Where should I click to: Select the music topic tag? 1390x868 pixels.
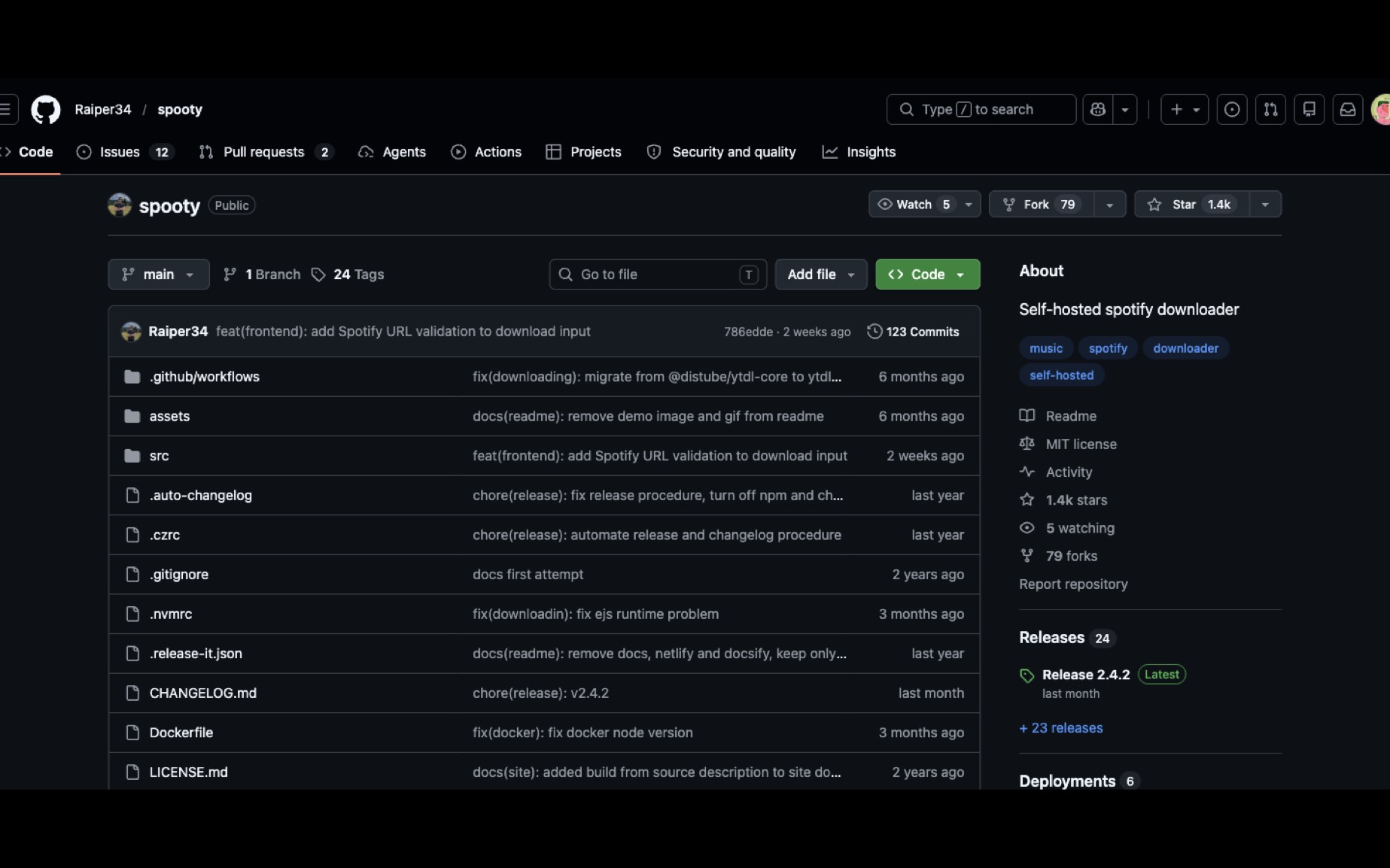tap(1046, 348)
